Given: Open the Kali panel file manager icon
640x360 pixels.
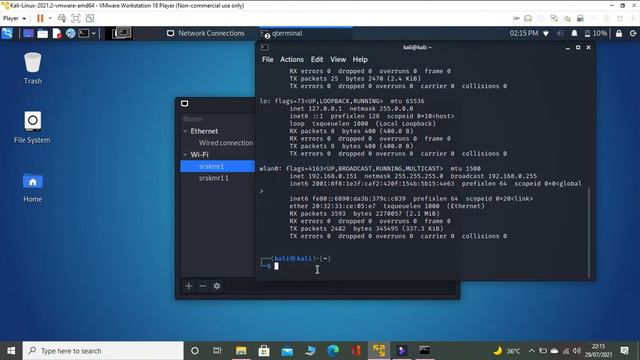Looking at the screenshot, I should click(42, 33).
